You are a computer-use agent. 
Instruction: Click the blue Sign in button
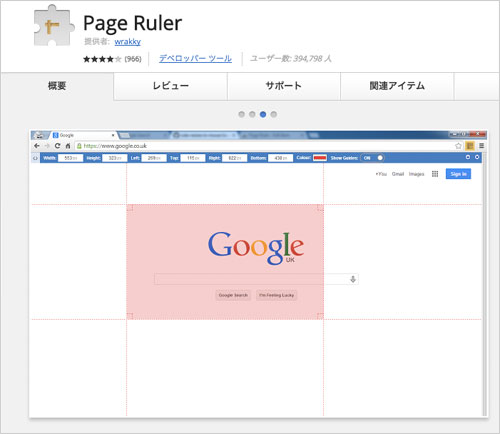click(458, 174)
